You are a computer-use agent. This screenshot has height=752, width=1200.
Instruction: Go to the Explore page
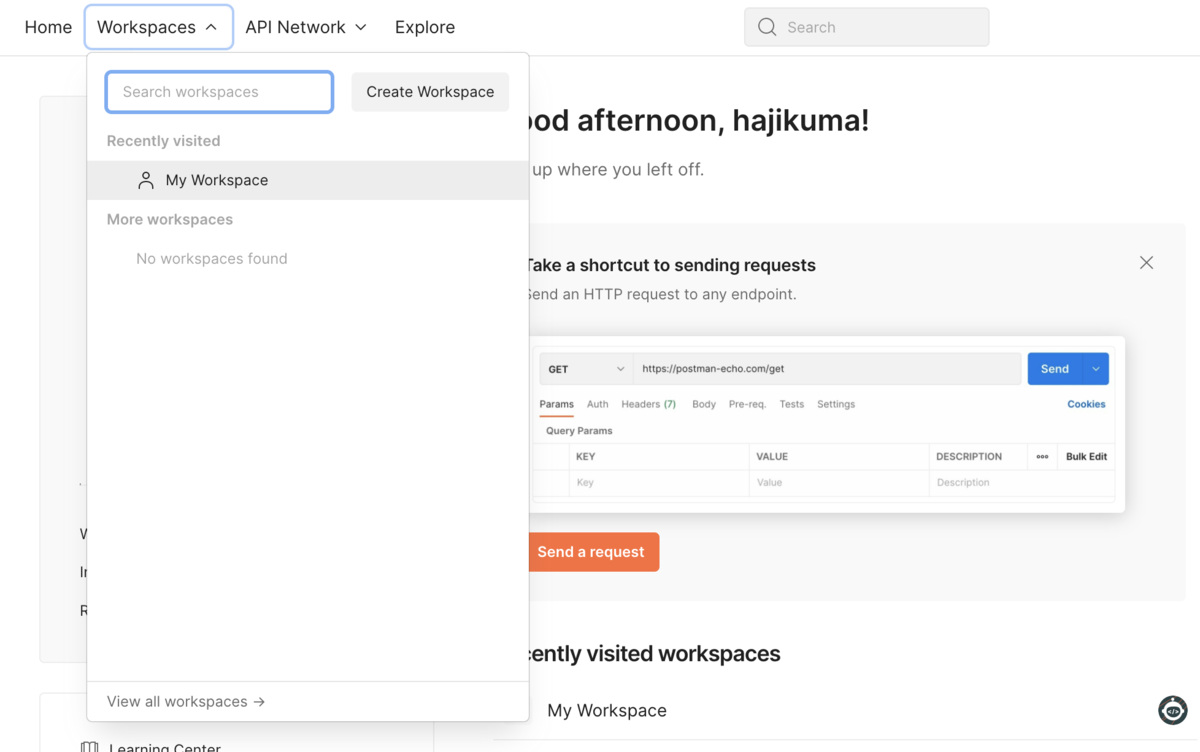point(425,27)
